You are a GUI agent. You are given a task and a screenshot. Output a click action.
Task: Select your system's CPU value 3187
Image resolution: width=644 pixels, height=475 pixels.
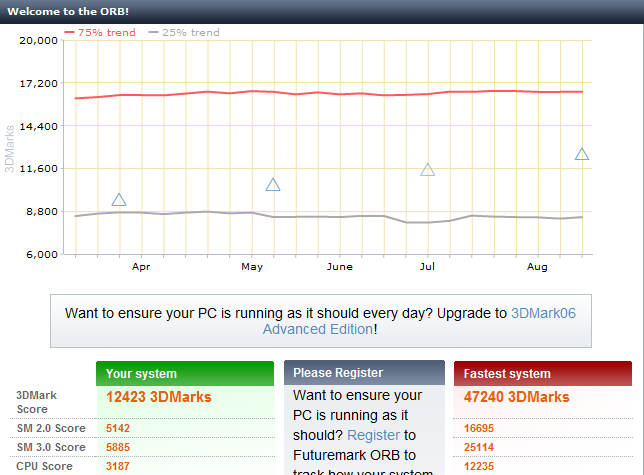(118, 466)
